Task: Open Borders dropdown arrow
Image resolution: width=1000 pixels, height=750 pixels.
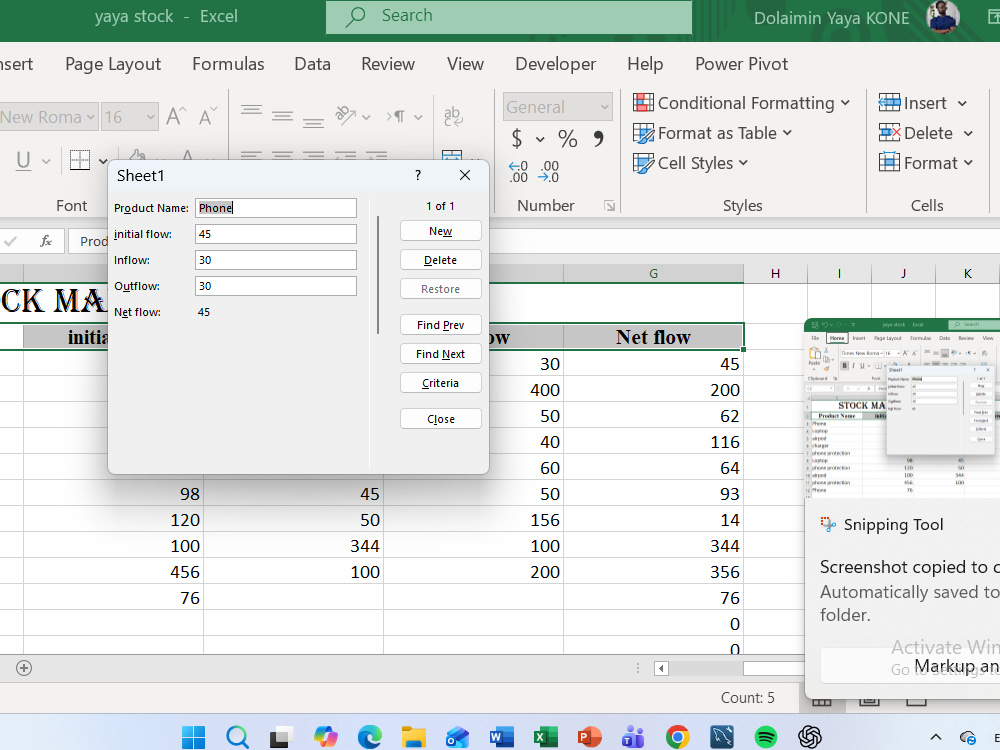Action: 103,161
